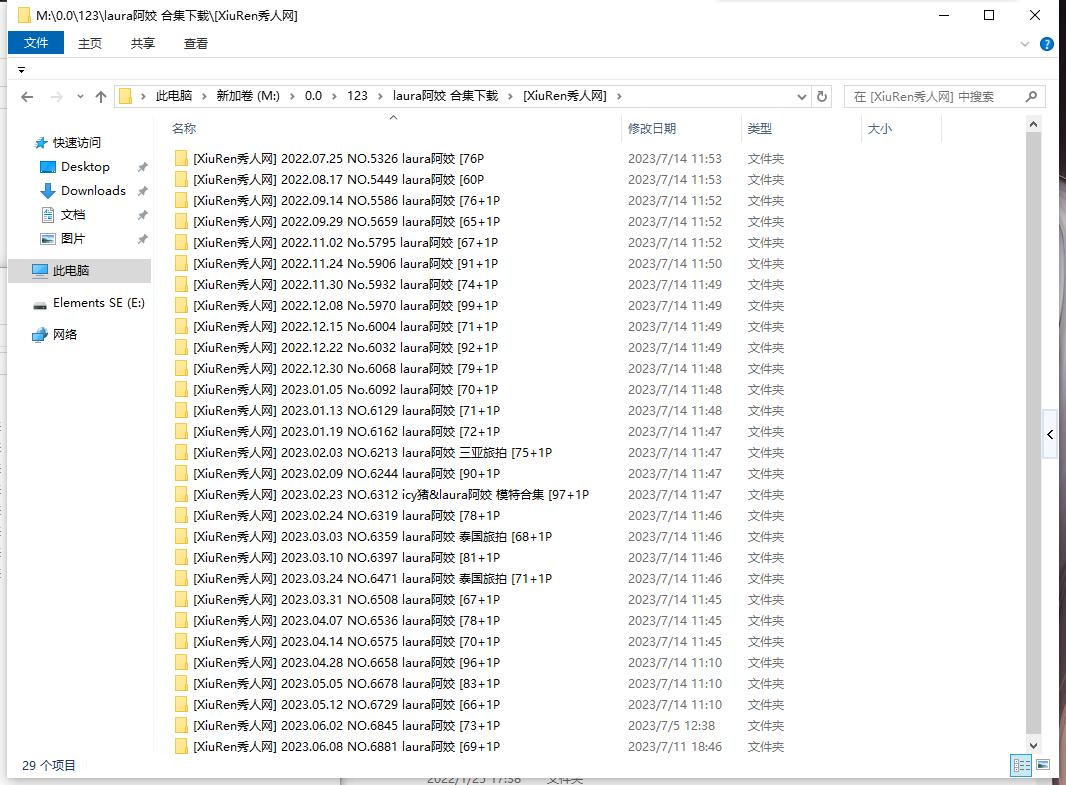
Task: Click the date 2023/7/5 12:38
Action: tap(671, 726)
